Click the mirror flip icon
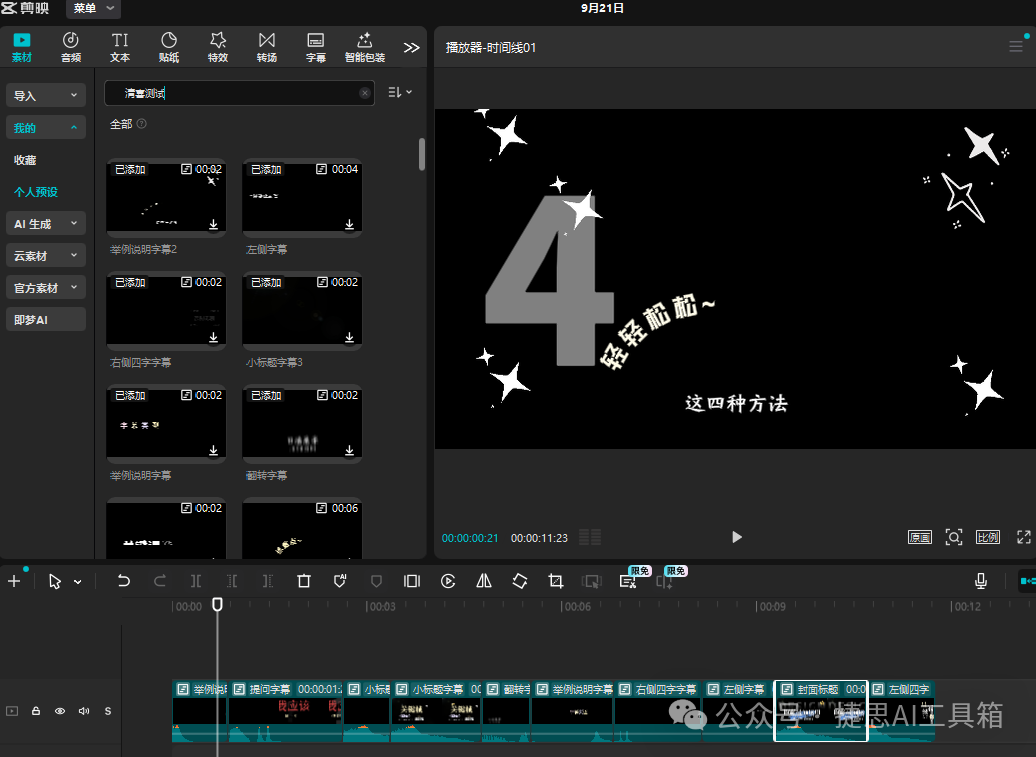Screen dimensions: 1036x757 coord(484,581)
